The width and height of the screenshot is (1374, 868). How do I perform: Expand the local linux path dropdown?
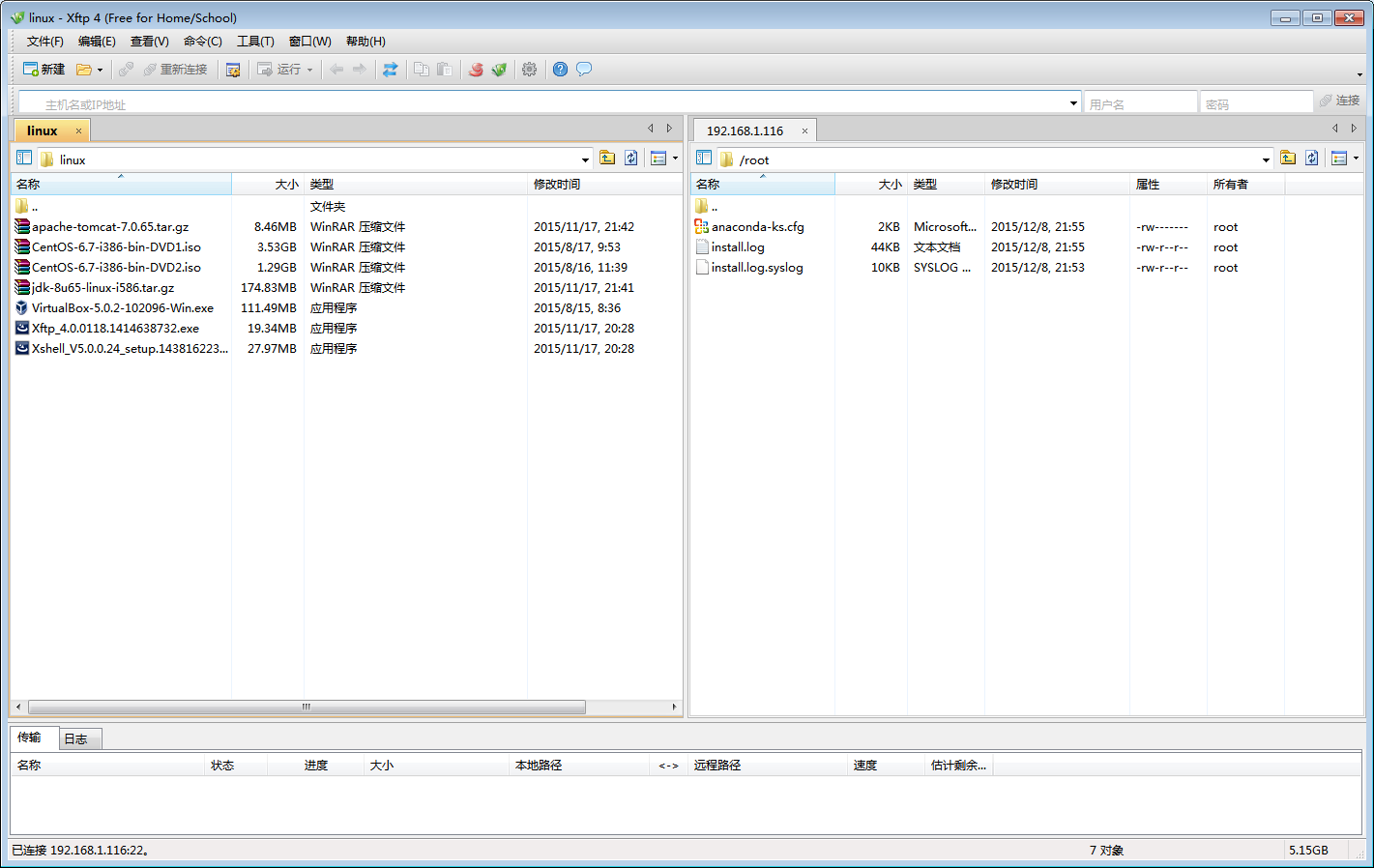585,159
